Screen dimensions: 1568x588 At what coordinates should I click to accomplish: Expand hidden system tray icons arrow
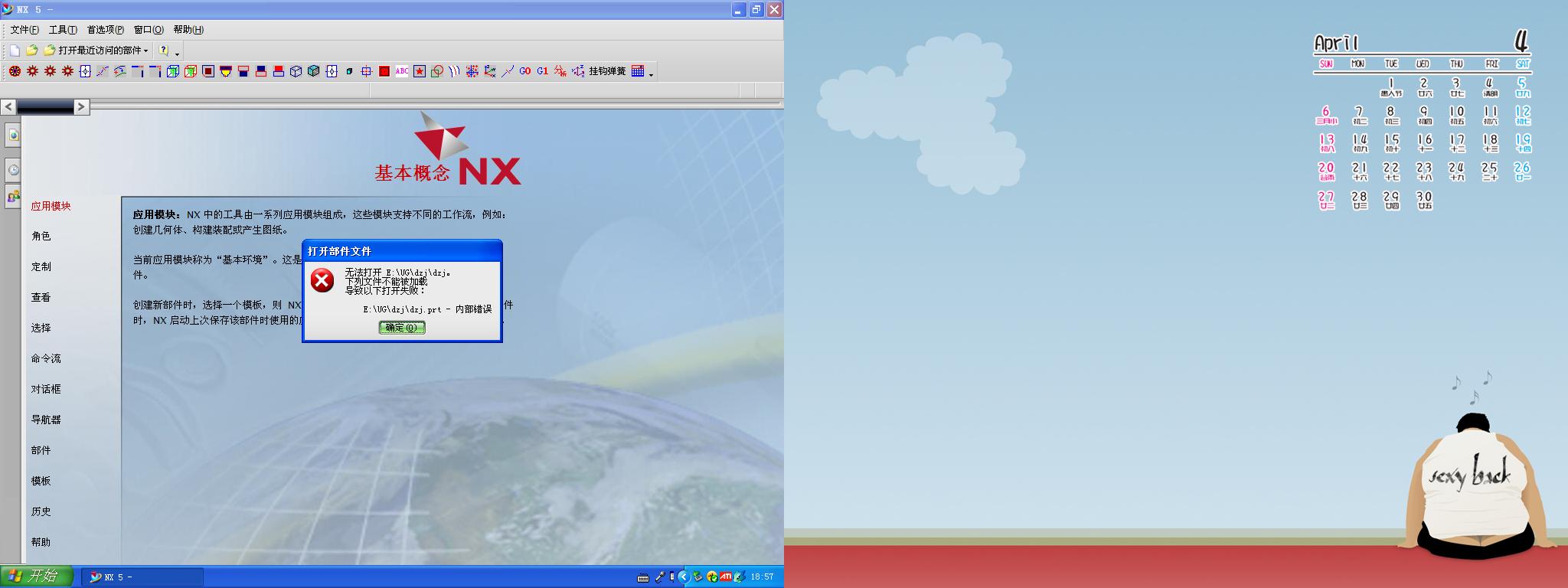684,577
